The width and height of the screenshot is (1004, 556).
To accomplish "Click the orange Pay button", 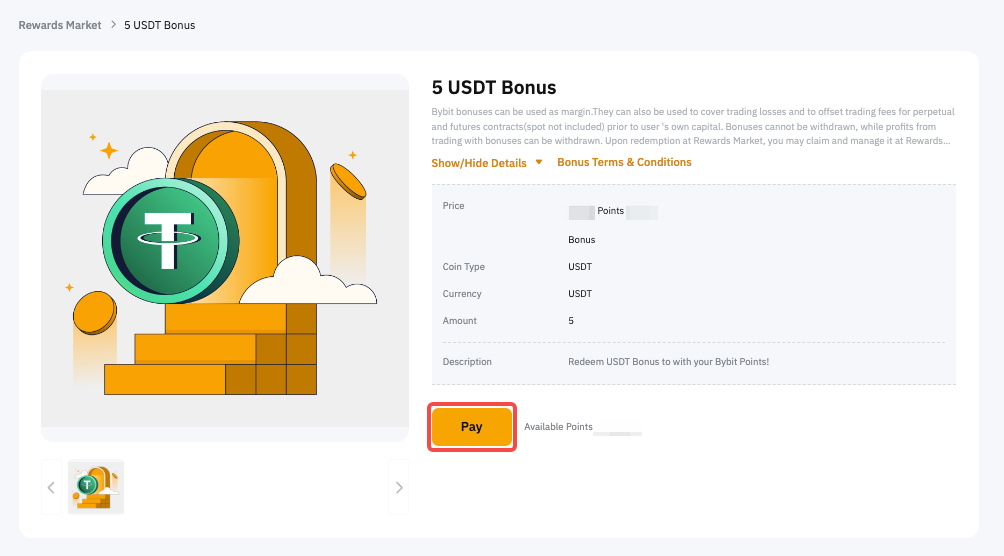I will pyautogui.click(x=471, y=427).
